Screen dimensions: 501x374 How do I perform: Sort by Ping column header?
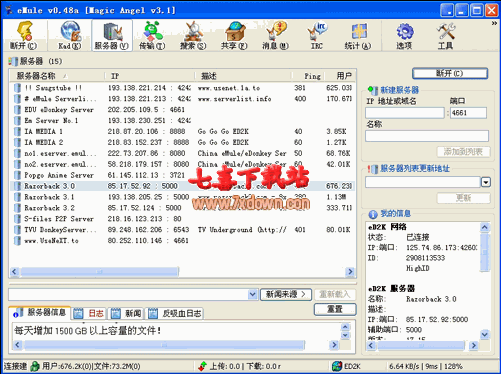pos(308,76)
